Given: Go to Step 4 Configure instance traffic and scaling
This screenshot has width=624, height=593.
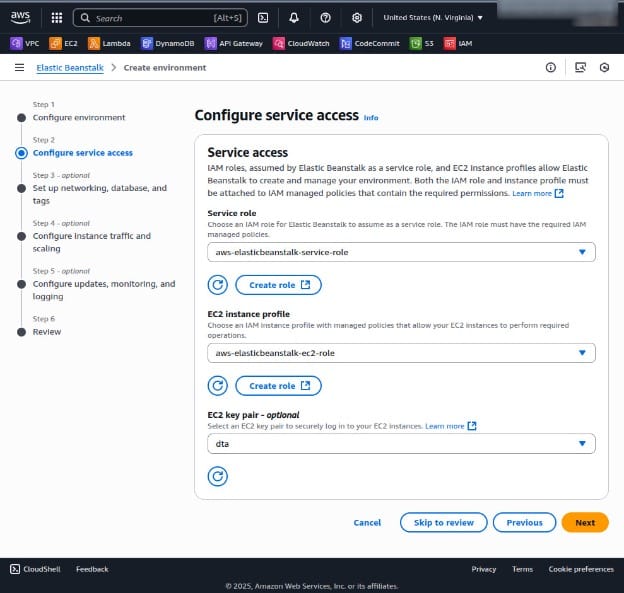Looking at the screenshot, I should click(x=92, y=242).
